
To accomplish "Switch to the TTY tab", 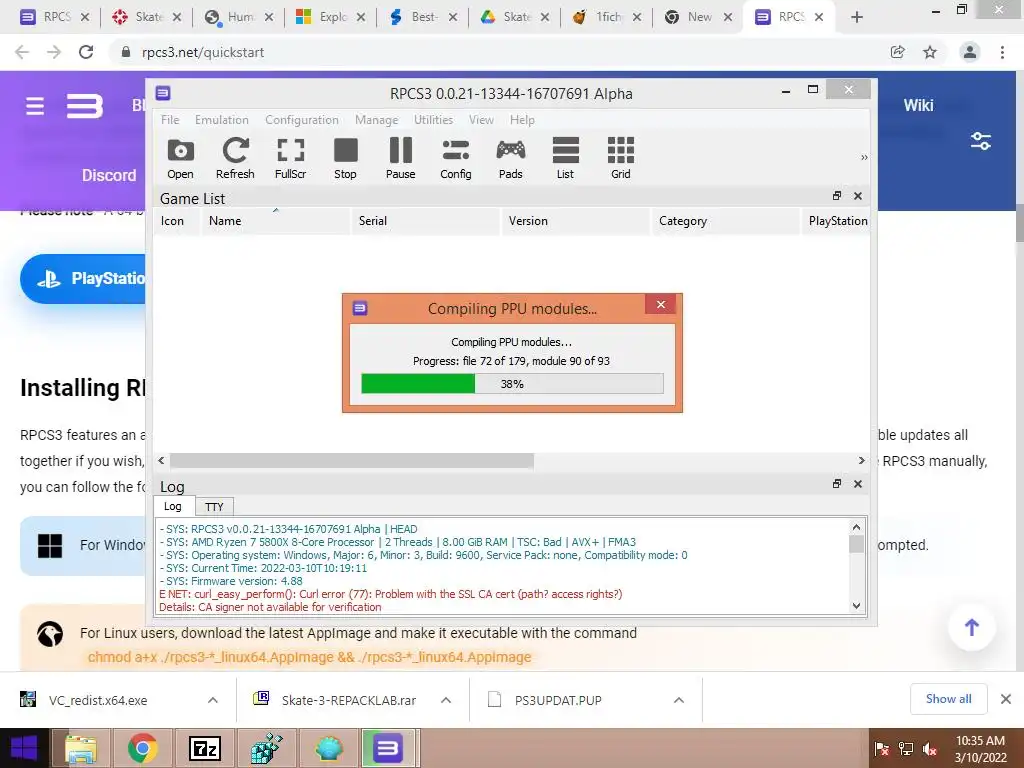I will [x=214, y=507].
